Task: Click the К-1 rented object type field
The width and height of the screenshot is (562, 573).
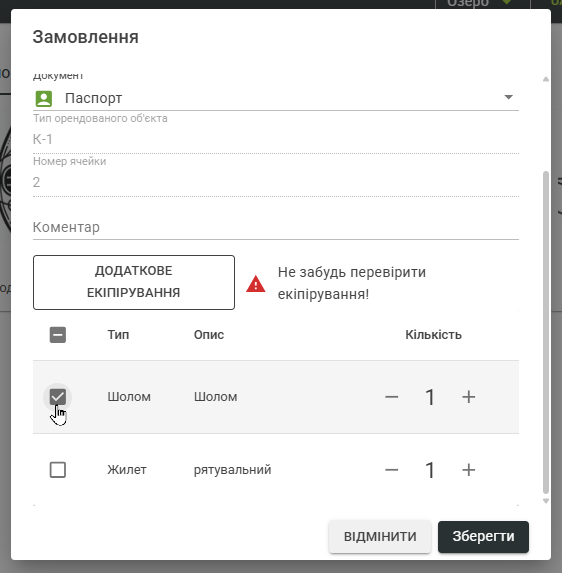Action: point(276,139)
